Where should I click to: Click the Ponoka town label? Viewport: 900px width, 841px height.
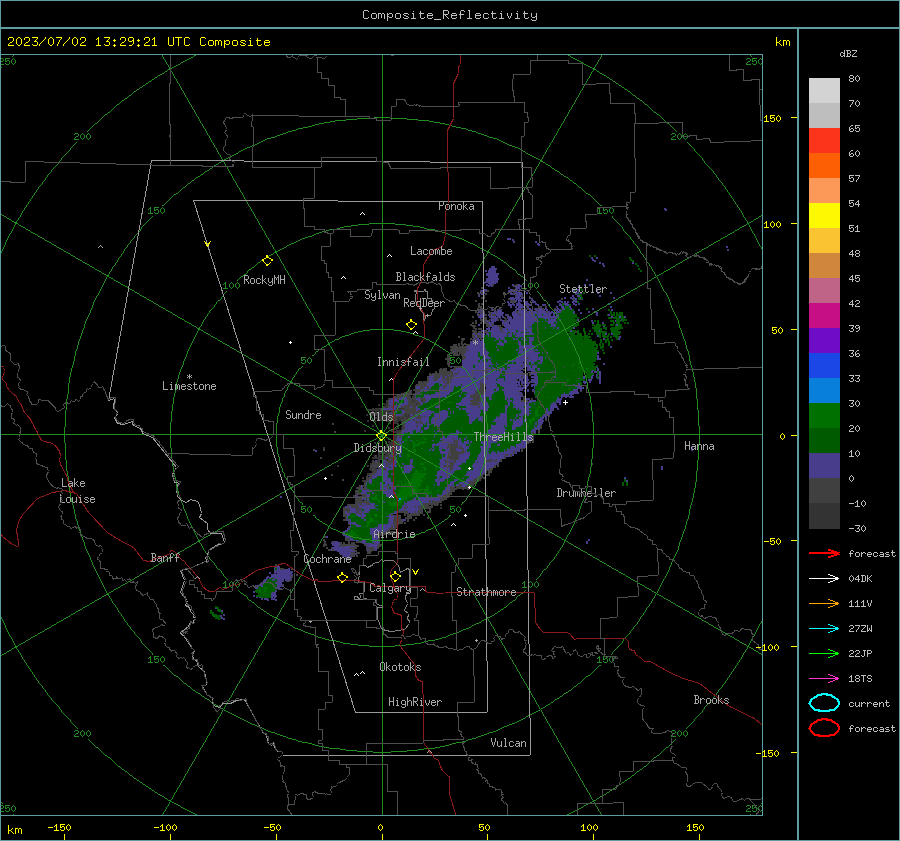tap(456, 206)
